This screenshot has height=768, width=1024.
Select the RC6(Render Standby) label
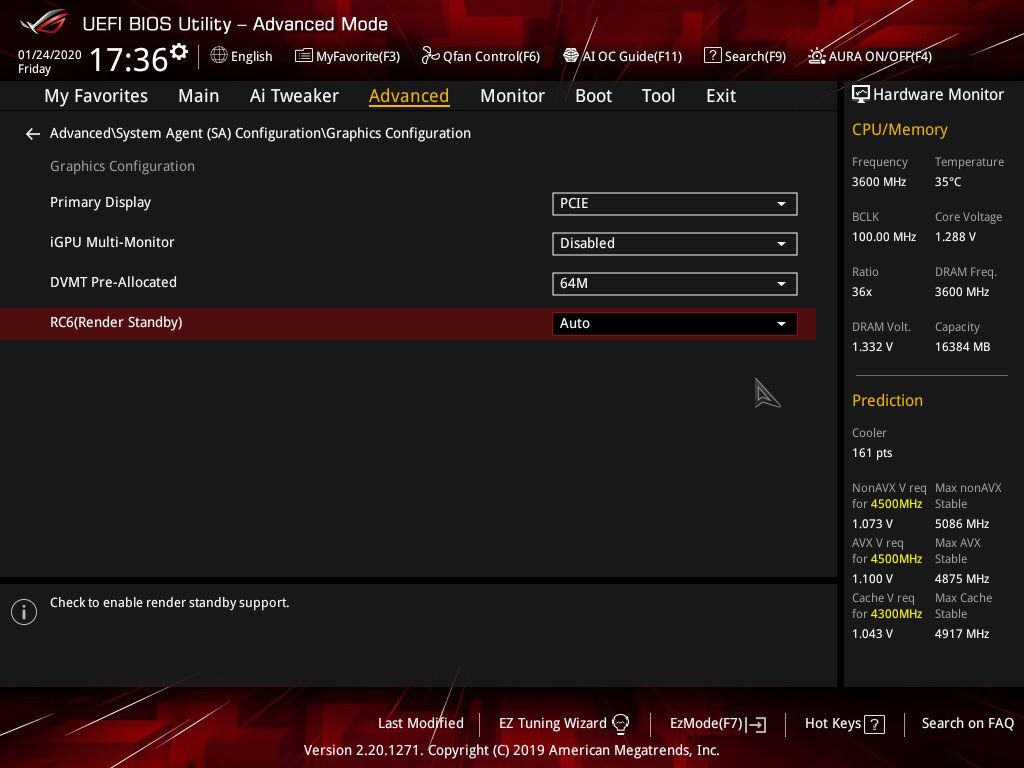point(116,323)
